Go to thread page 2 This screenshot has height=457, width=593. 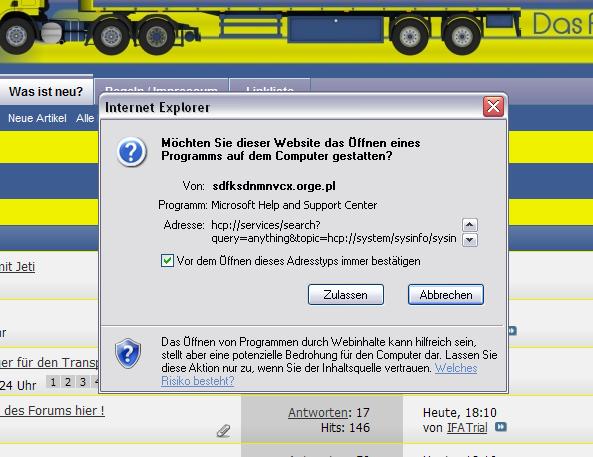[x=68, y=382]
